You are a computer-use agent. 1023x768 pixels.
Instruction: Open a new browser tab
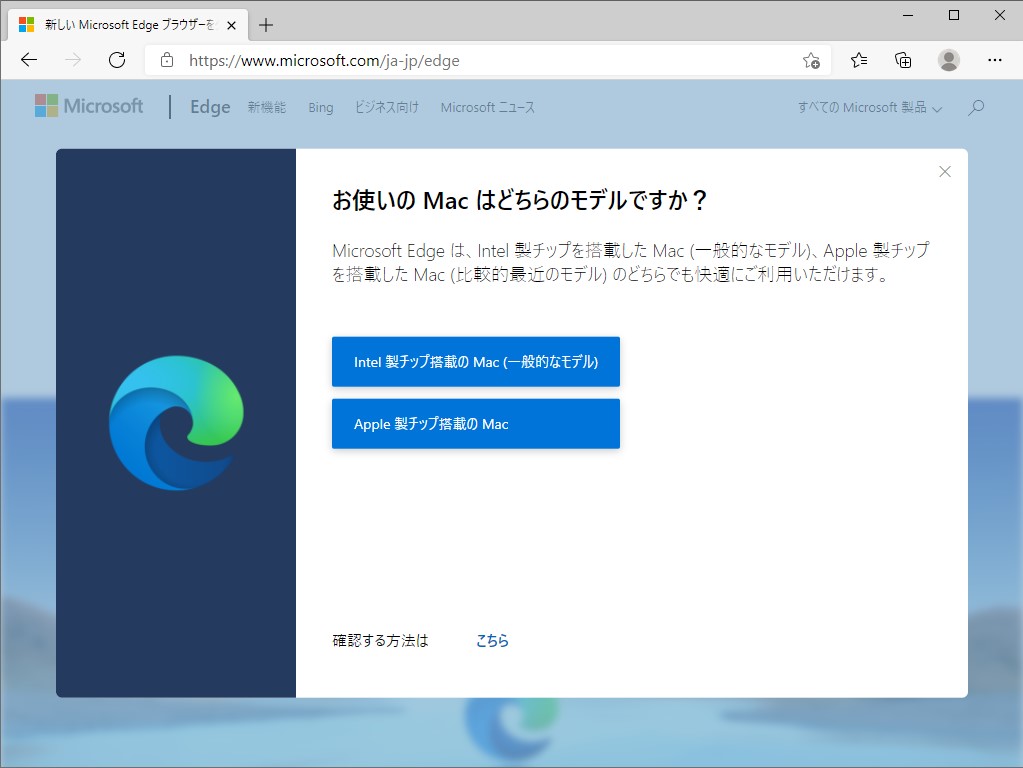click(265, 24)
